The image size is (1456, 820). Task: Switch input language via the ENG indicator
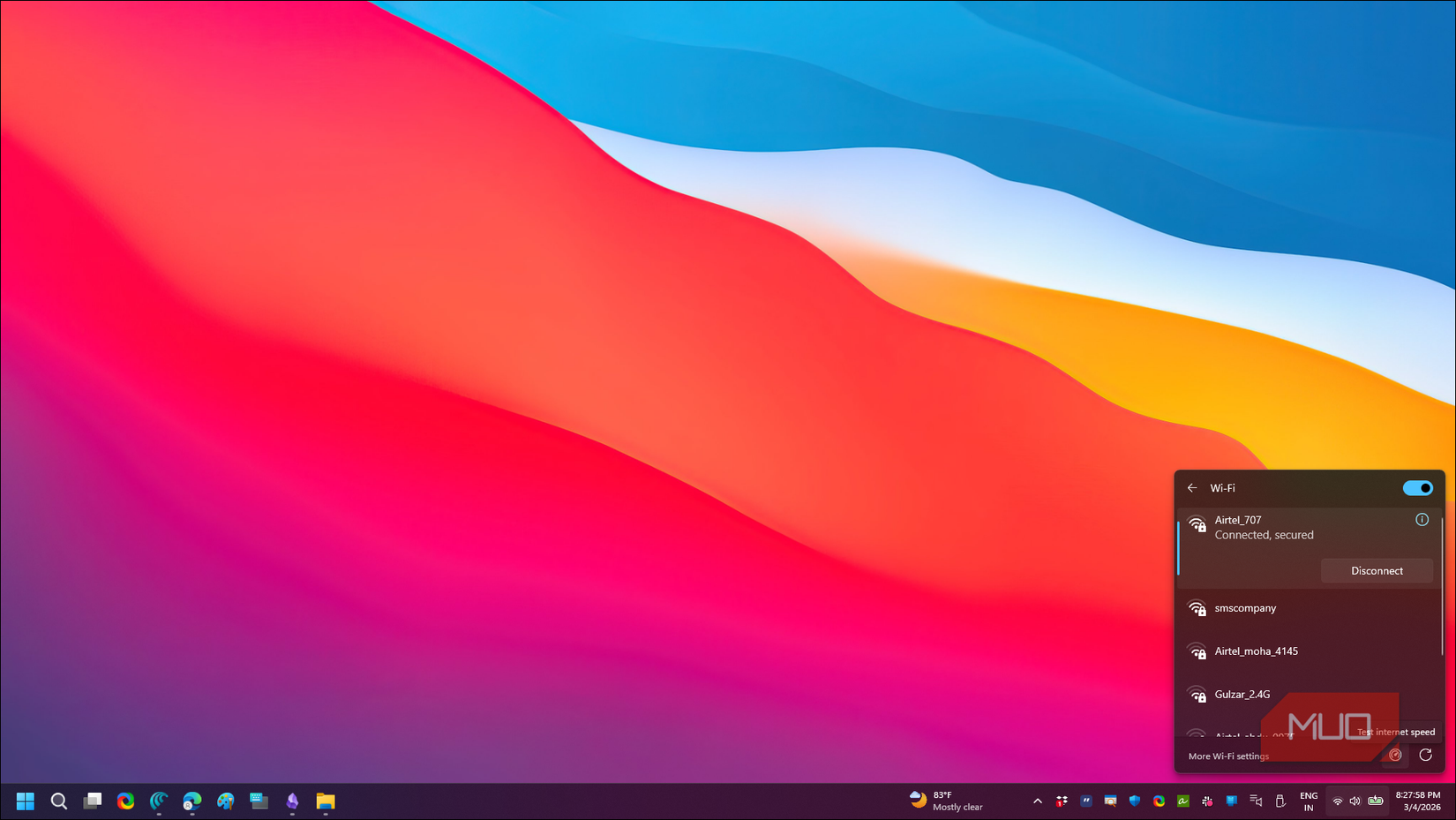click(x=1309, y=801)
